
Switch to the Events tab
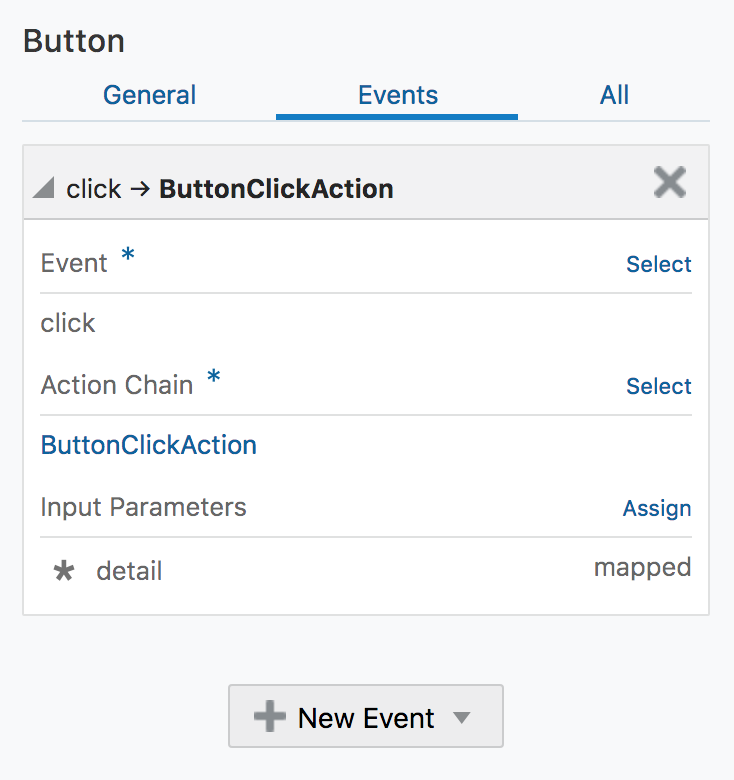(397, 96)
